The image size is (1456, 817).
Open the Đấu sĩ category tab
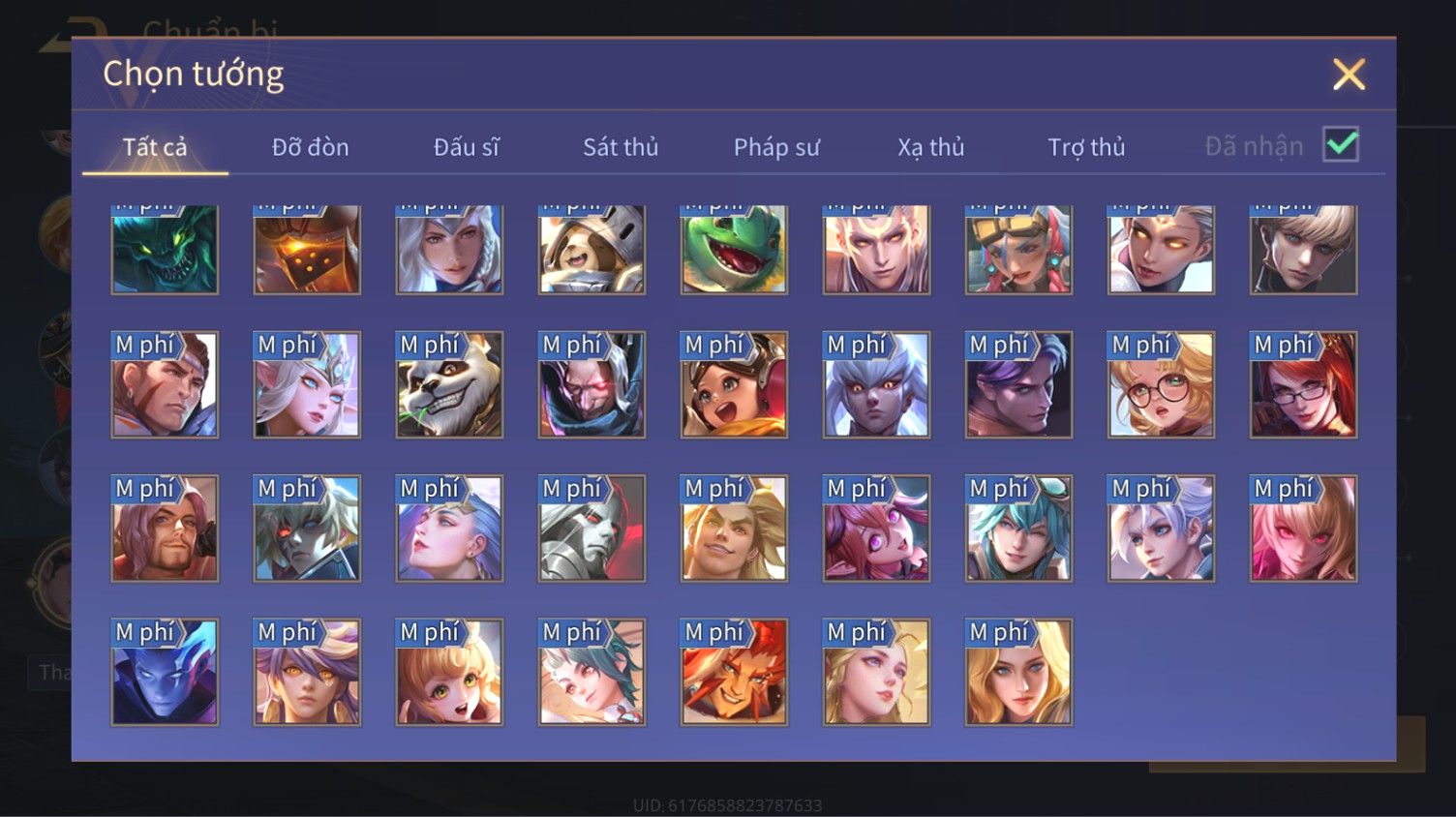(466, 147)
